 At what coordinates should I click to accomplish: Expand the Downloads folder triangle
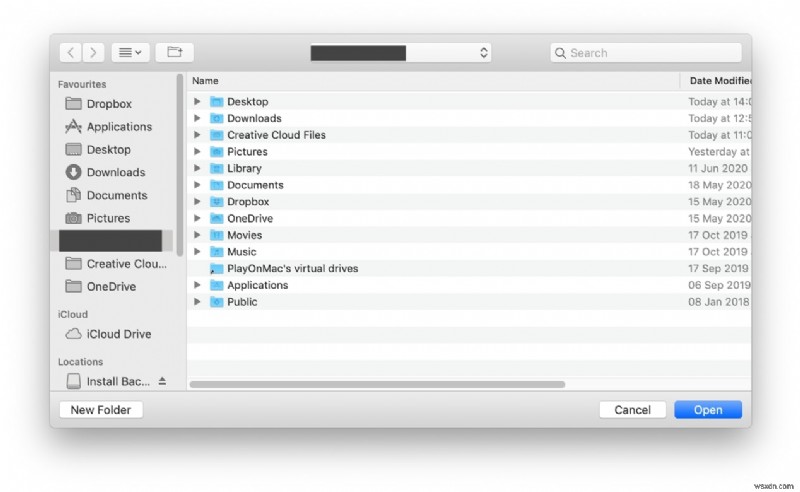pyautogui.click(x=197, y=118)
